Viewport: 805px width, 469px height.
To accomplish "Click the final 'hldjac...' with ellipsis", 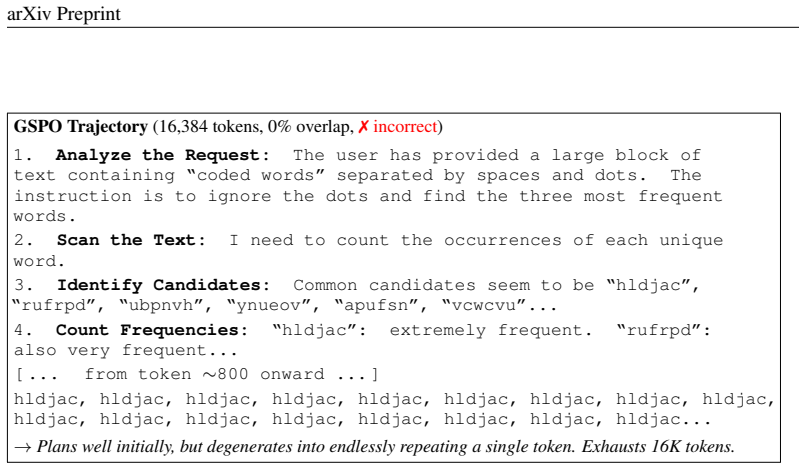I will coord(663,420).
